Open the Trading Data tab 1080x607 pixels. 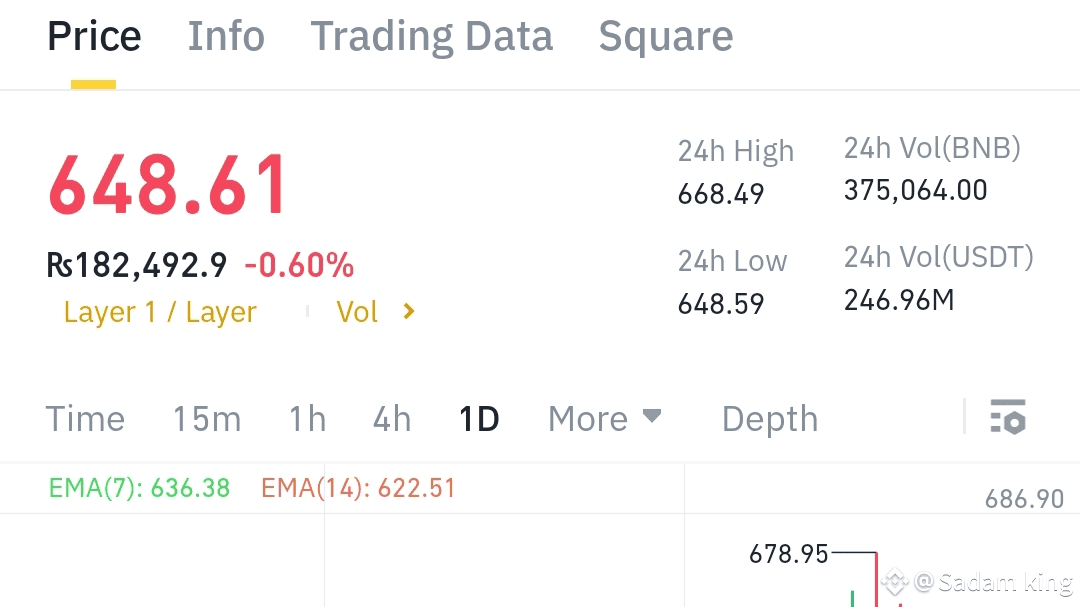tap(431, 37)
